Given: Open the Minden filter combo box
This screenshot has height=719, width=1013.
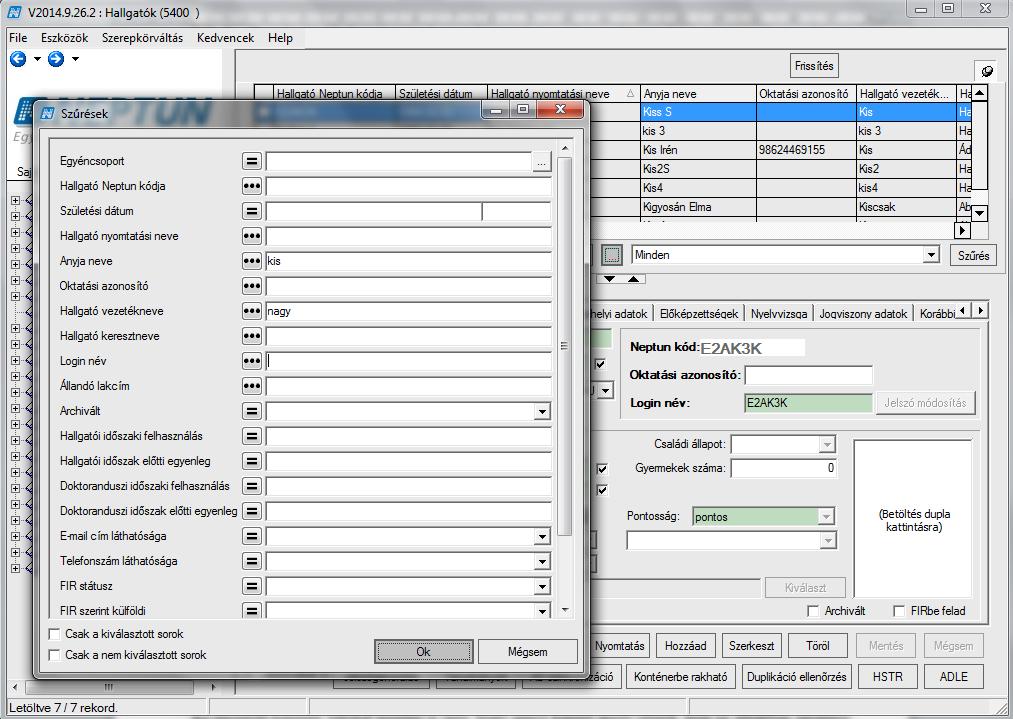Looking at the screenshot, I should 931,255.
